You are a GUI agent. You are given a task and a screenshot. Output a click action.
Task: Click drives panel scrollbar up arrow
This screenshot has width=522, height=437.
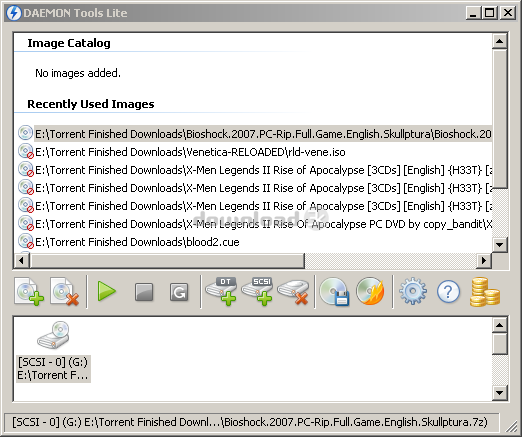pyautogui.click(x=499, y=325)
